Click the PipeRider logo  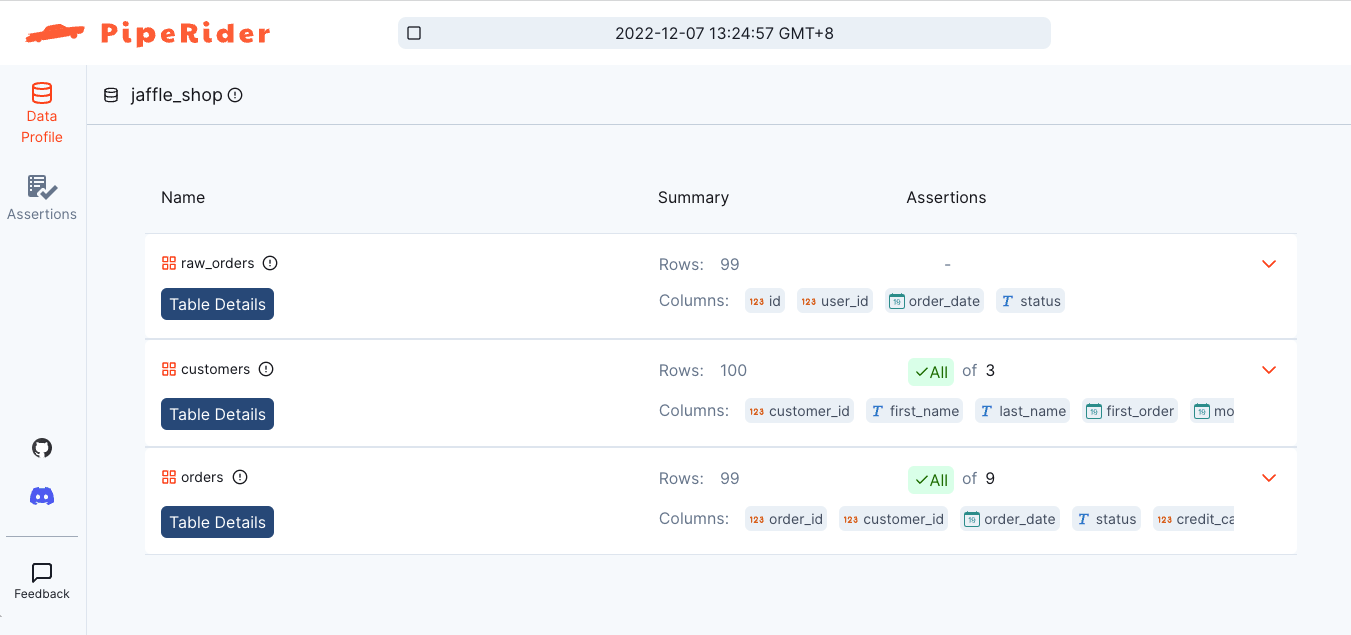click(148, 33)
